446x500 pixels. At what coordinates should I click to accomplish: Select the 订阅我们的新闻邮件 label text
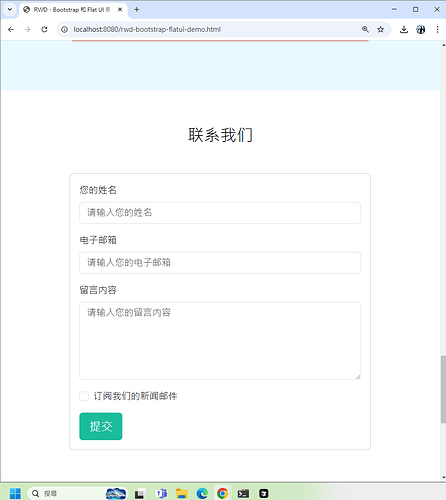point(135,396)
